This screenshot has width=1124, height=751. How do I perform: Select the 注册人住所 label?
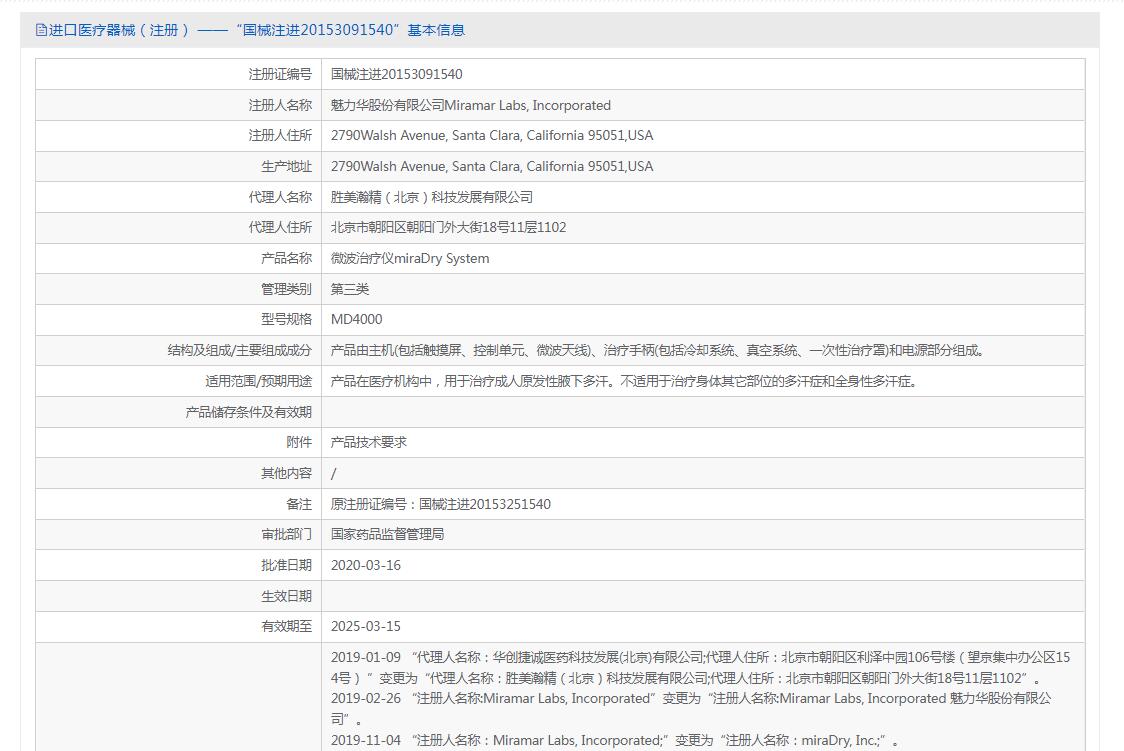pyautogui.click(x=280, y=135)
